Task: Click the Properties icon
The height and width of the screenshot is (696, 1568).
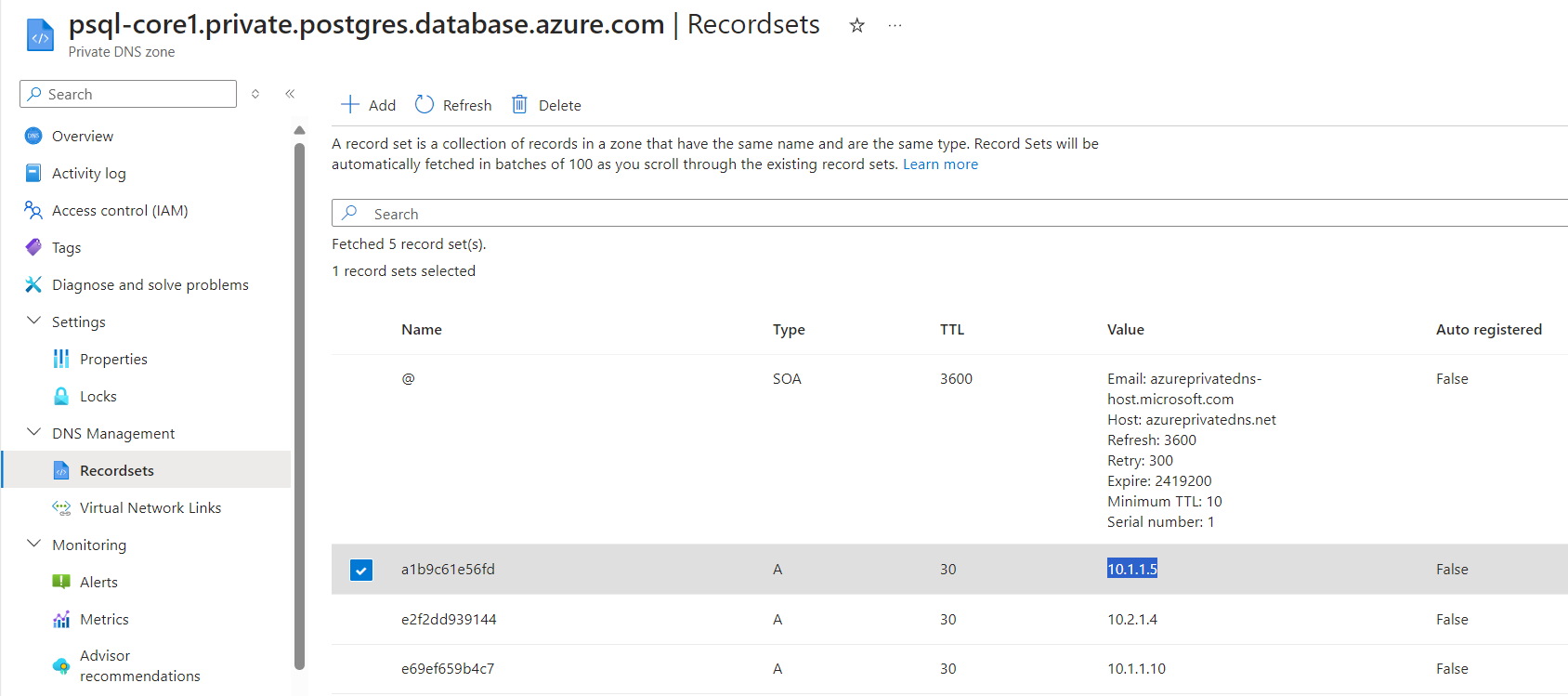Action: click(61, 359)
